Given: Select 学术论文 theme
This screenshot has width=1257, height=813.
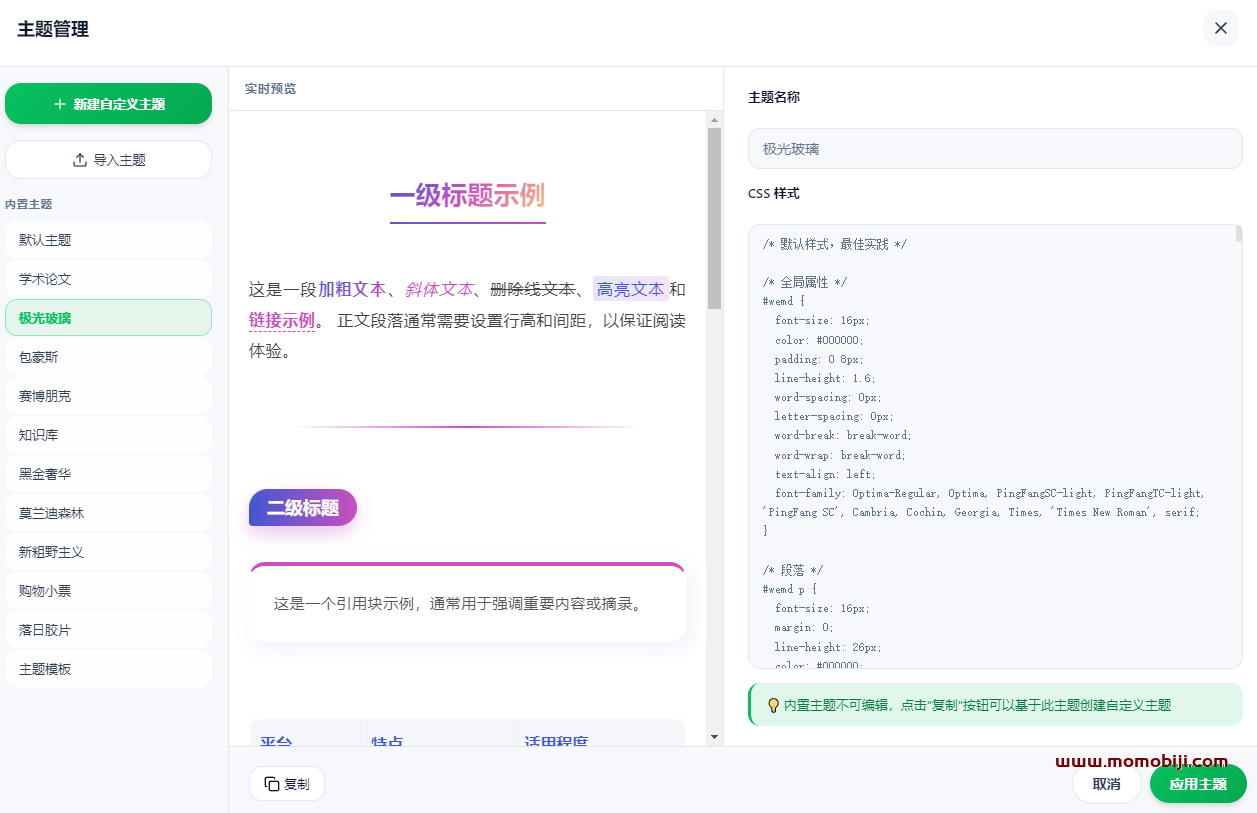Looking at the screenshot, I should (108, 279).
